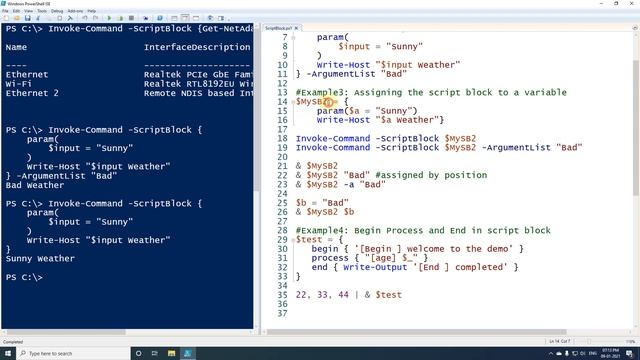Show script pane maximized layout
This screenshot has width=640, height=360.
tap(196, 18)
